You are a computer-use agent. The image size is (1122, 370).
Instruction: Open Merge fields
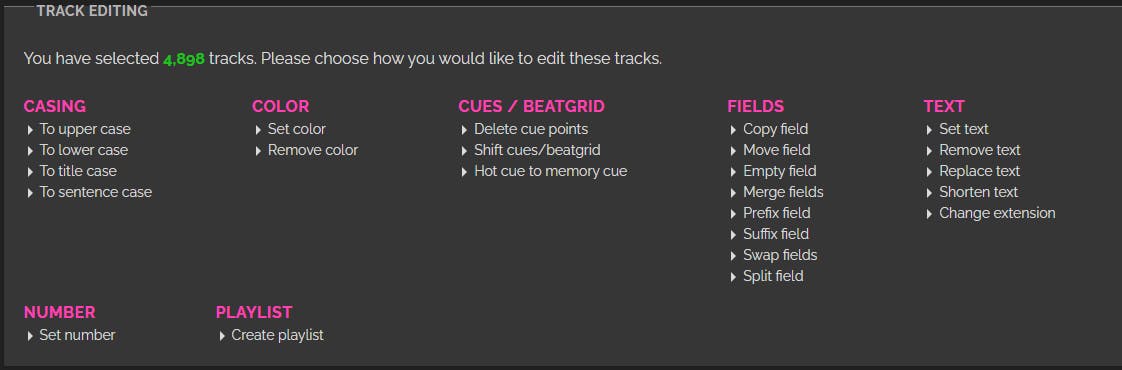coord(783,192)
